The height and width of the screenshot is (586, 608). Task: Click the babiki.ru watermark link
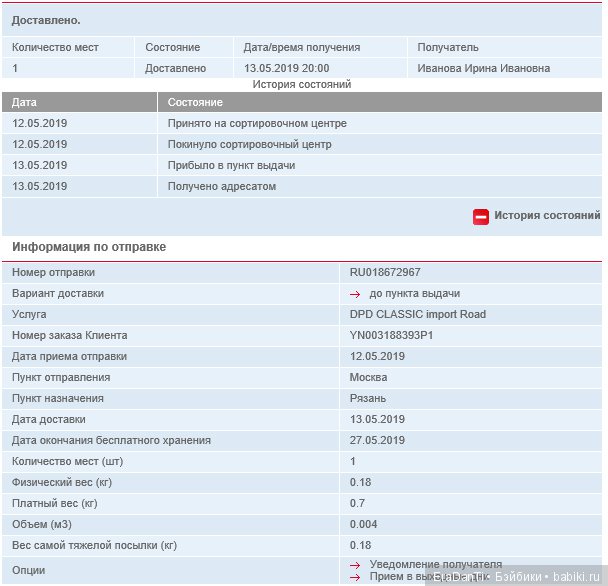[577, 578]
